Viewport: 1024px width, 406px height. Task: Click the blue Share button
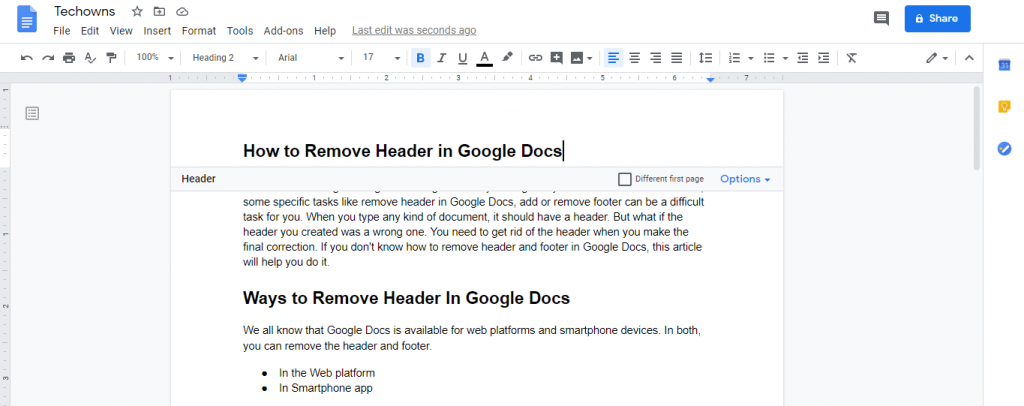pyautogui.click(x=937, y=18)
